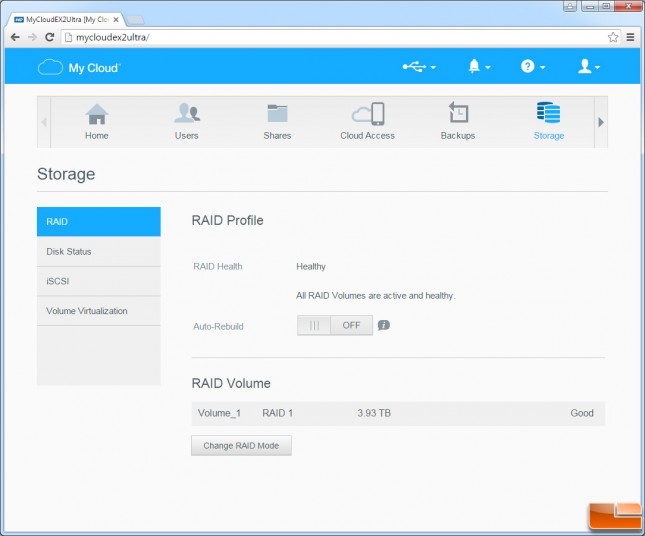Viewport: 645px width, 536px height.
Task: Close the MyCloudEX2Ultra browser tab
Action: point(116,19)
